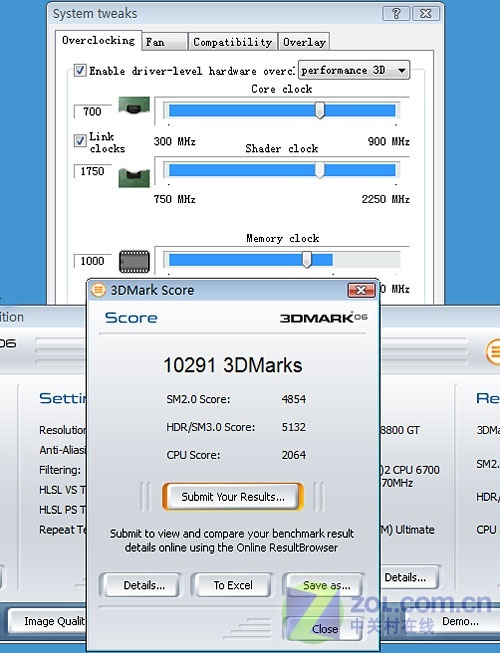Close the 3DMark Score dialog
This screenshot has width=500, height=653.
(361, 290)
